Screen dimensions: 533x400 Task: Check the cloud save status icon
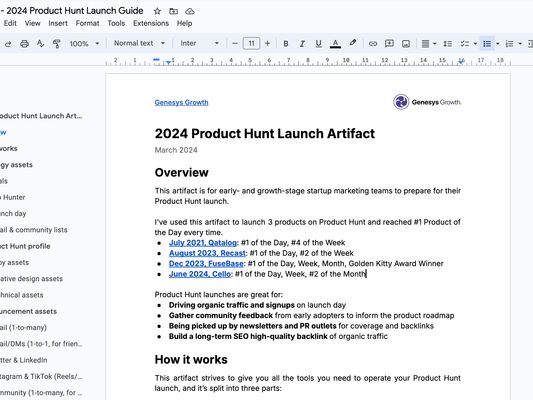pos(190,11)
